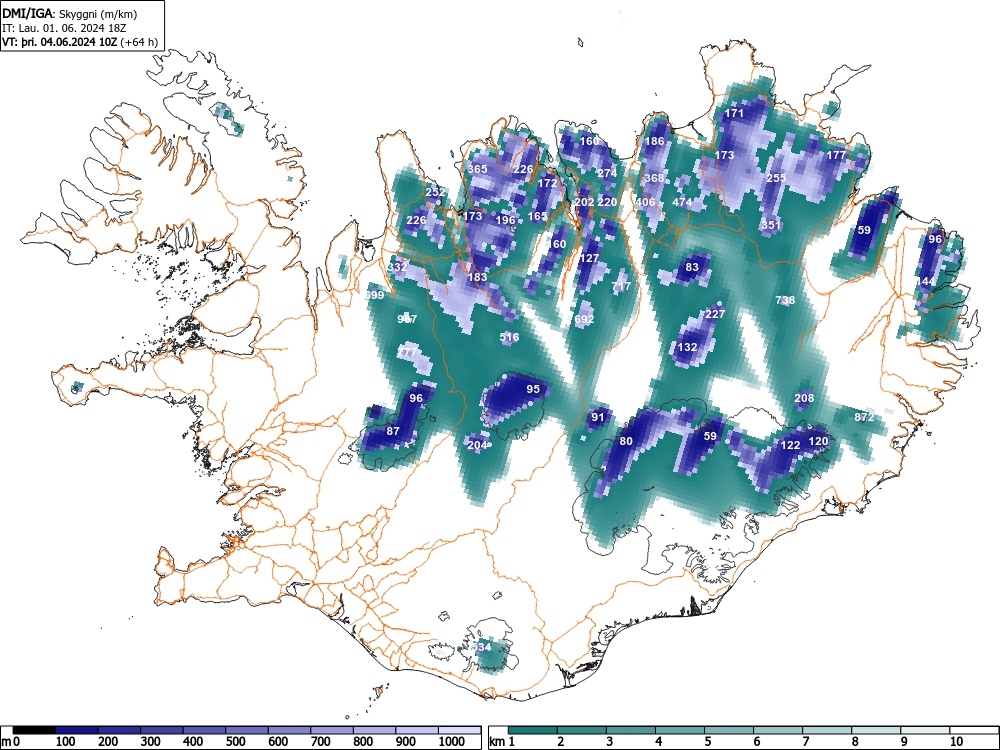Click the black swatch between 0 and 100 m
The image size is (1000, 750).
(34, 730)
